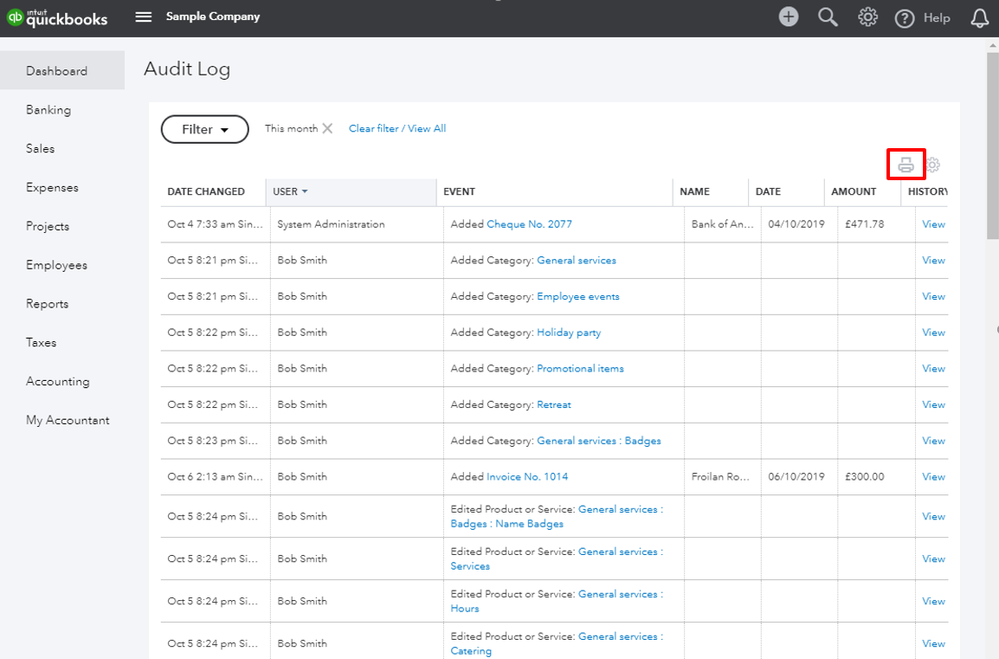The image size is (999, 659).
Task: View history for Holiday party row
Action: tap(933, 333)
